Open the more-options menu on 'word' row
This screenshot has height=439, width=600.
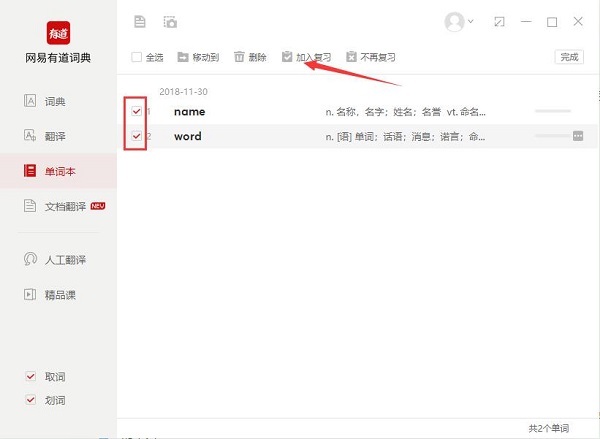(x=578, y=136)
